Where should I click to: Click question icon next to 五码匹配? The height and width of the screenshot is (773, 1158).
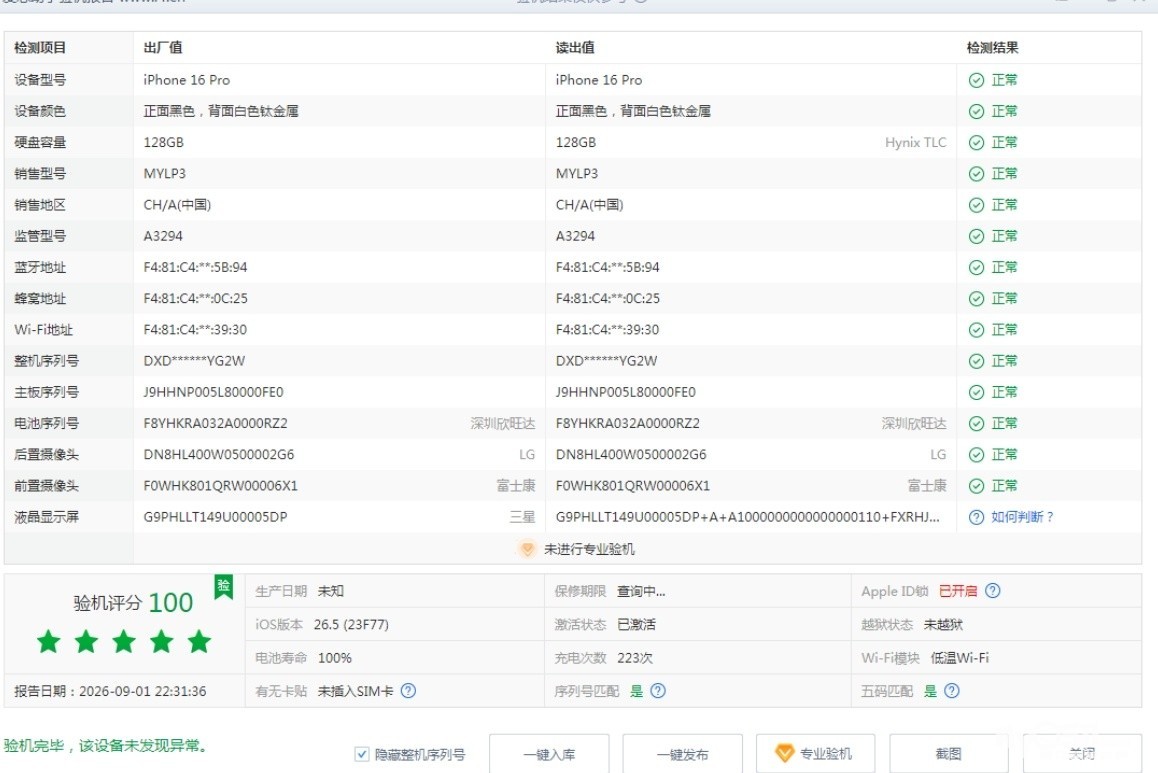click(952, 690)
